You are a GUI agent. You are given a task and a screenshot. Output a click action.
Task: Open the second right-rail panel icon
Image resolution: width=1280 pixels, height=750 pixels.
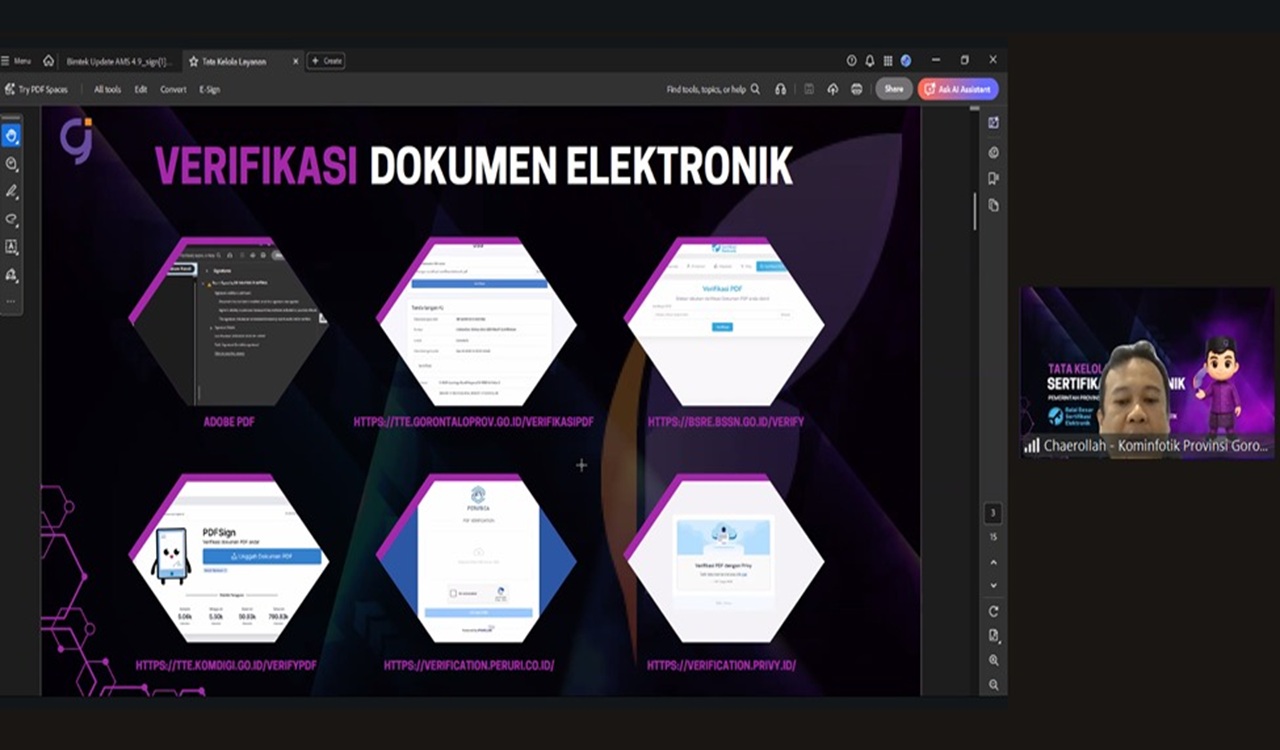pyautogui.click(x=993, y=152)
